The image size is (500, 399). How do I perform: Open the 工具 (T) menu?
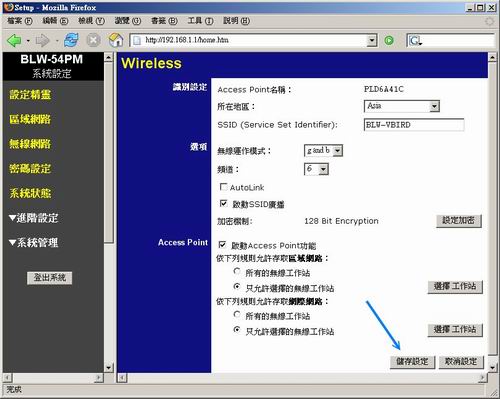[200, 21]
